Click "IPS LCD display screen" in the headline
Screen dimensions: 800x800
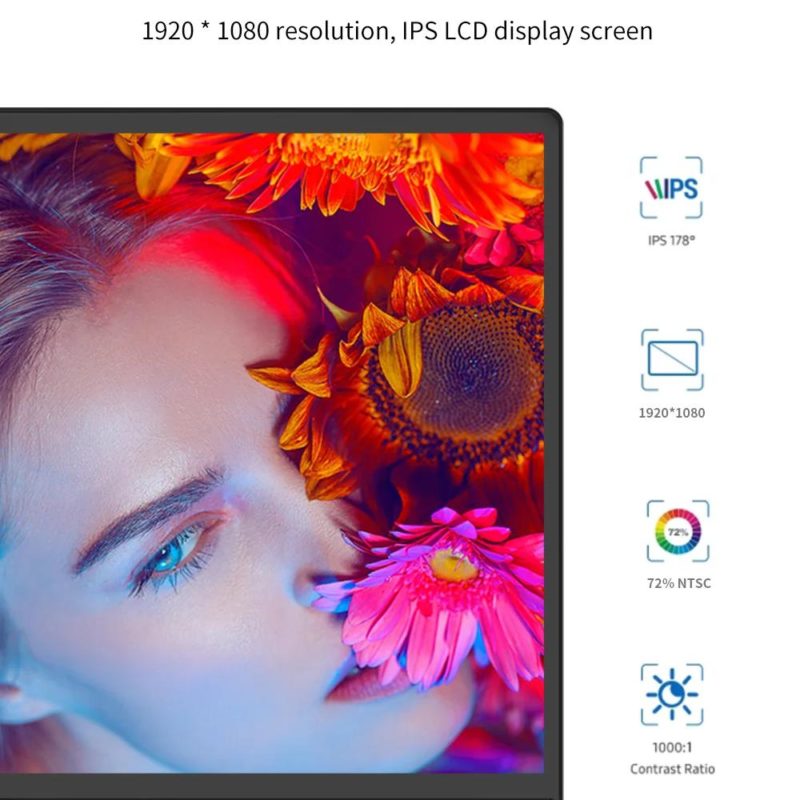[x=528, y=31]
